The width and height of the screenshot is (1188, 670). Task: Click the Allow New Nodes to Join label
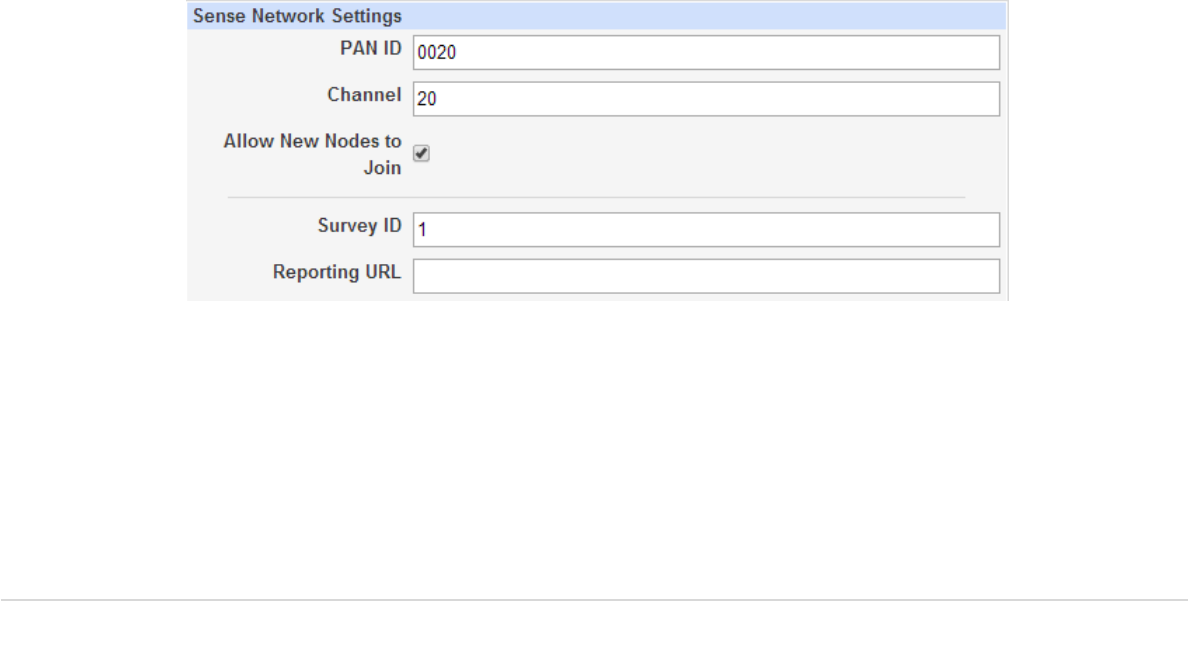(x=312, y=142)
